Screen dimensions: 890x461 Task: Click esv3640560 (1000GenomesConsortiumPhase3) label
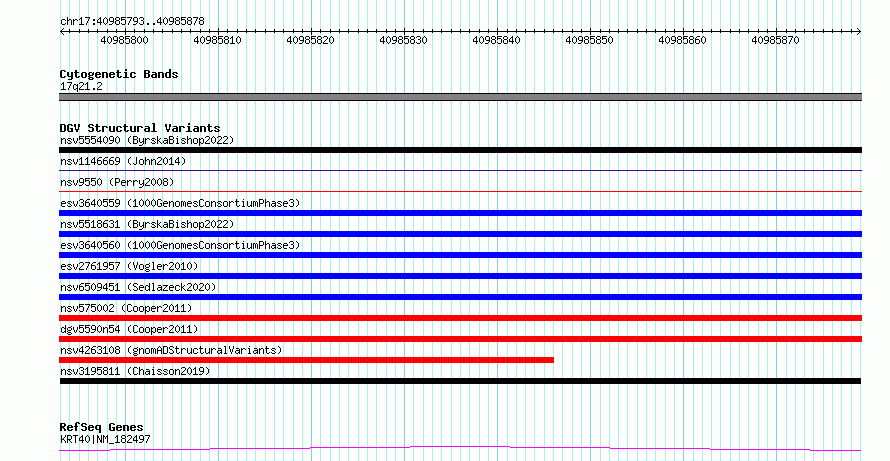pyautogui.click(x=180, y=245)
